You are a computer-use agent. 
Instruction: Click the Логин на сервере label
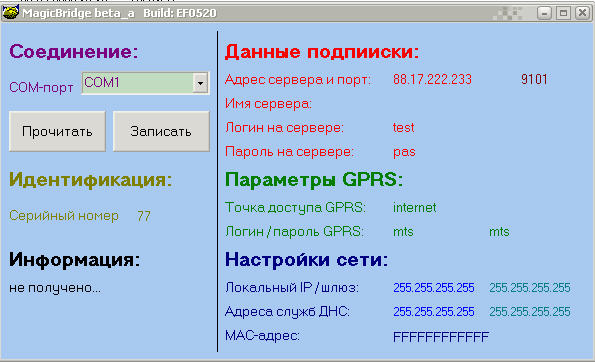(x=284, y=127)
